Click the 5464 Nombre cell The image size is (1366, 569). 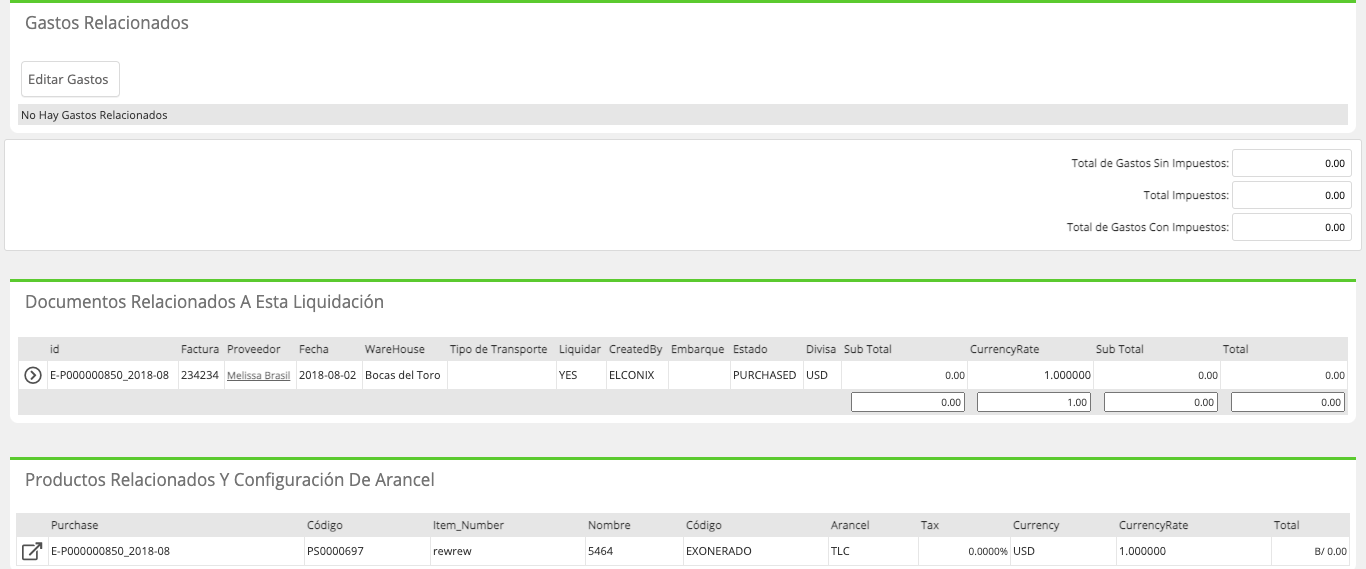click(633, 551)
